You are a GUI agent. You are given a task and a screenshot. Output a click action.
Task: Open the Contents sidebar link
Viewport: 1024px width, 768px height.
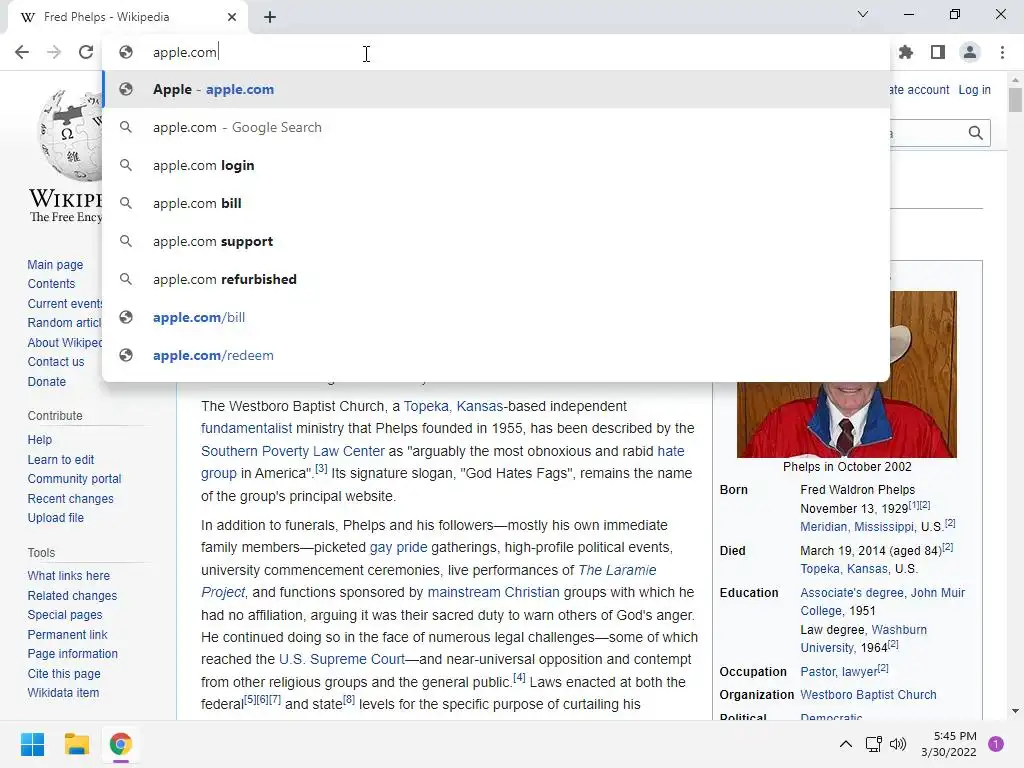click(51, 283)
